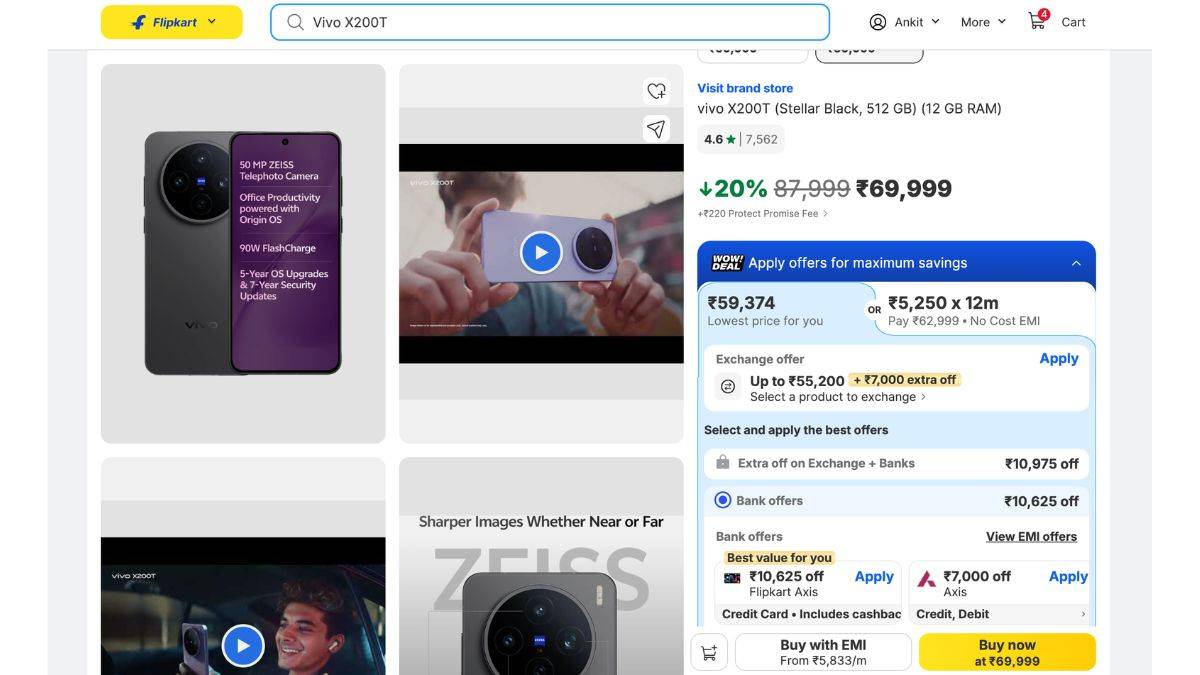Click the add-to-cart icon button
The height and width of the screenshot is (675, 1200).
click(709, 652)
